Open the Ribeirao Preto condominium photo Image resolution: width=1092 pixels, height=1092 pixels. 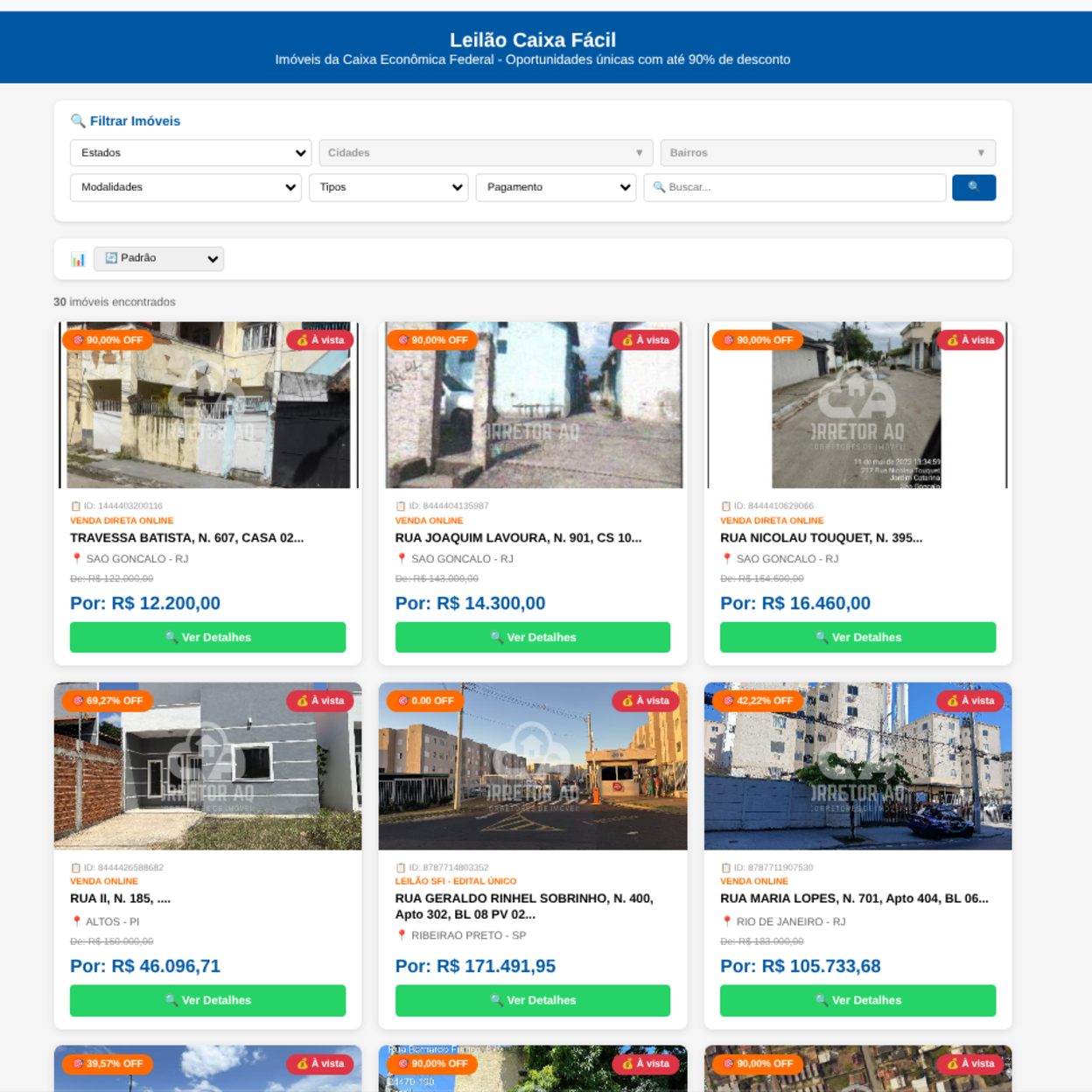533,766
